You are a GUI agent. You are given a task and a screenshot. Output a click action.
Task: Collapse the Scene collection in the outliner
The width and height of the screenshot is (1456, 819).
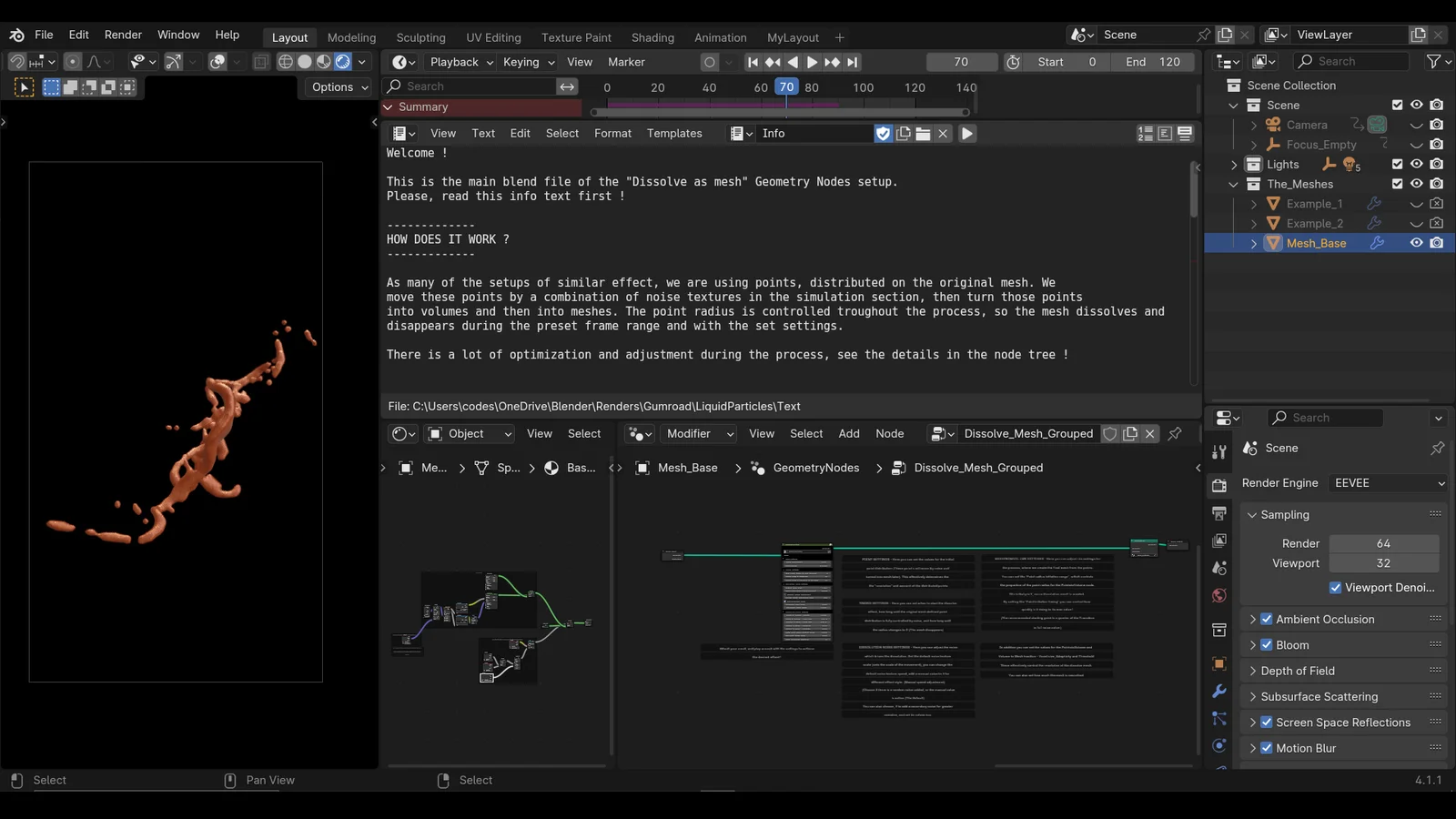pos(1234,105)
